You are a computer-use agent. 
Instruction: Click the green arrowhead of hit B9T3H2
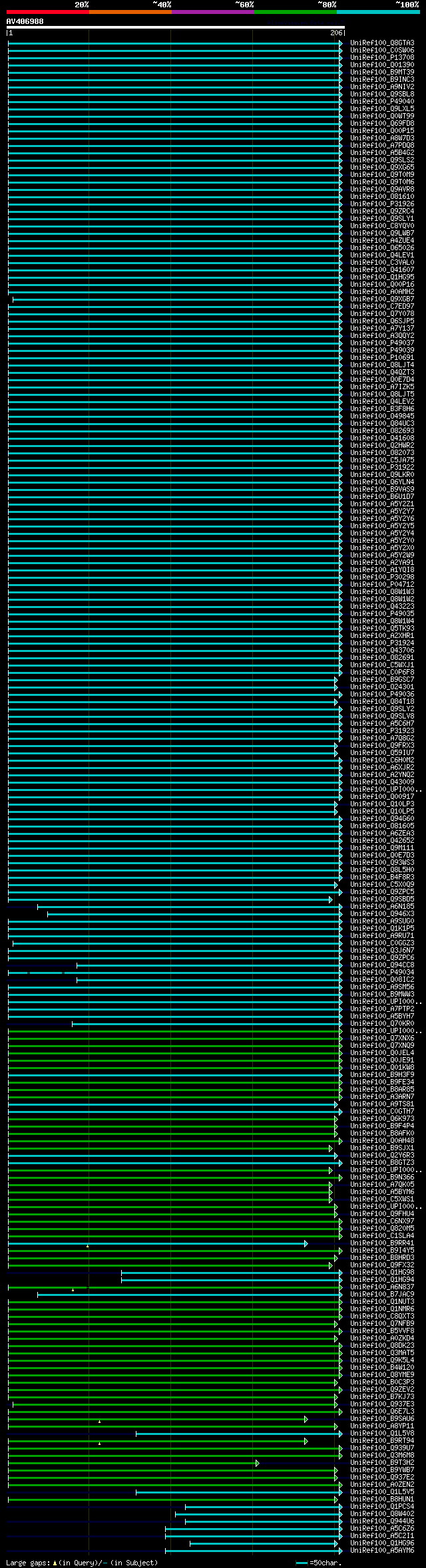(258, 1463)
